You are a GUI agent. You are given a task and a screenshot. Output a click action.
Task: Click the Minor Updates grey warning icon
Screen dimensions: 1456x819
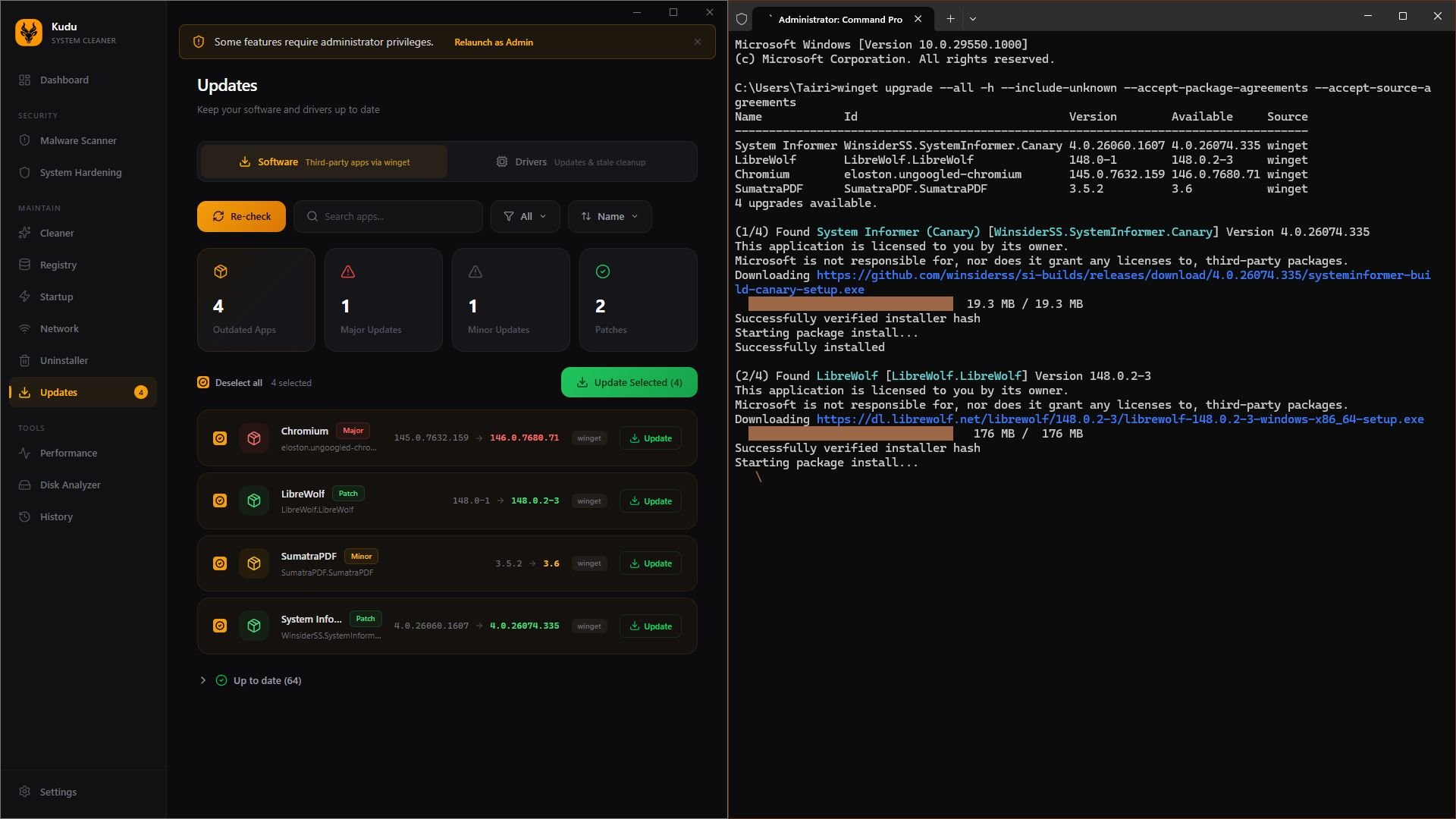coord(475,271)
